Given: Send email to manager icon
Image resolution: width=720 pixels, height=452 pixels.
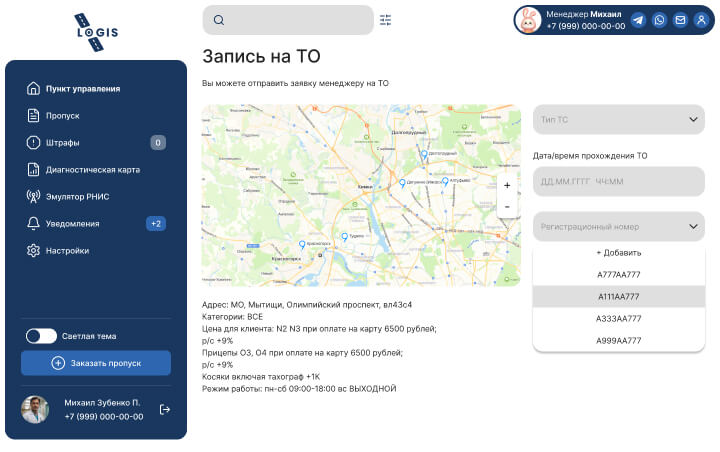Looking at the screenshot, I should [681, 20].
